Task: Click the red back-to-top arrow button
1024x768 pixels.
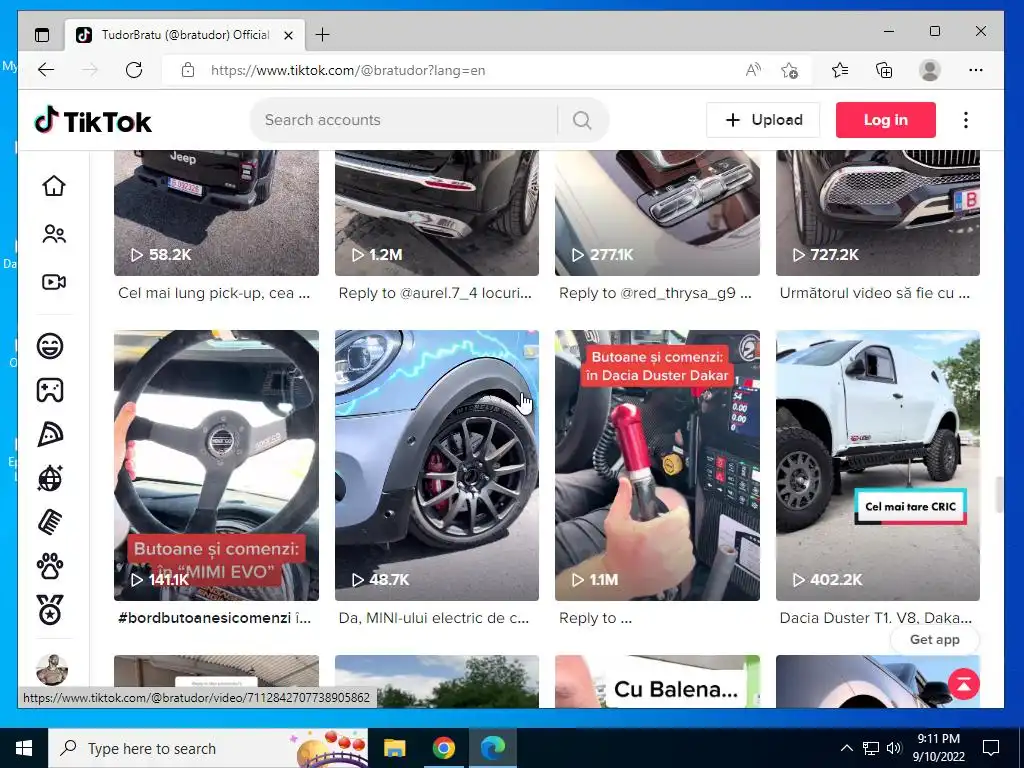Action: tap(964, 684)
